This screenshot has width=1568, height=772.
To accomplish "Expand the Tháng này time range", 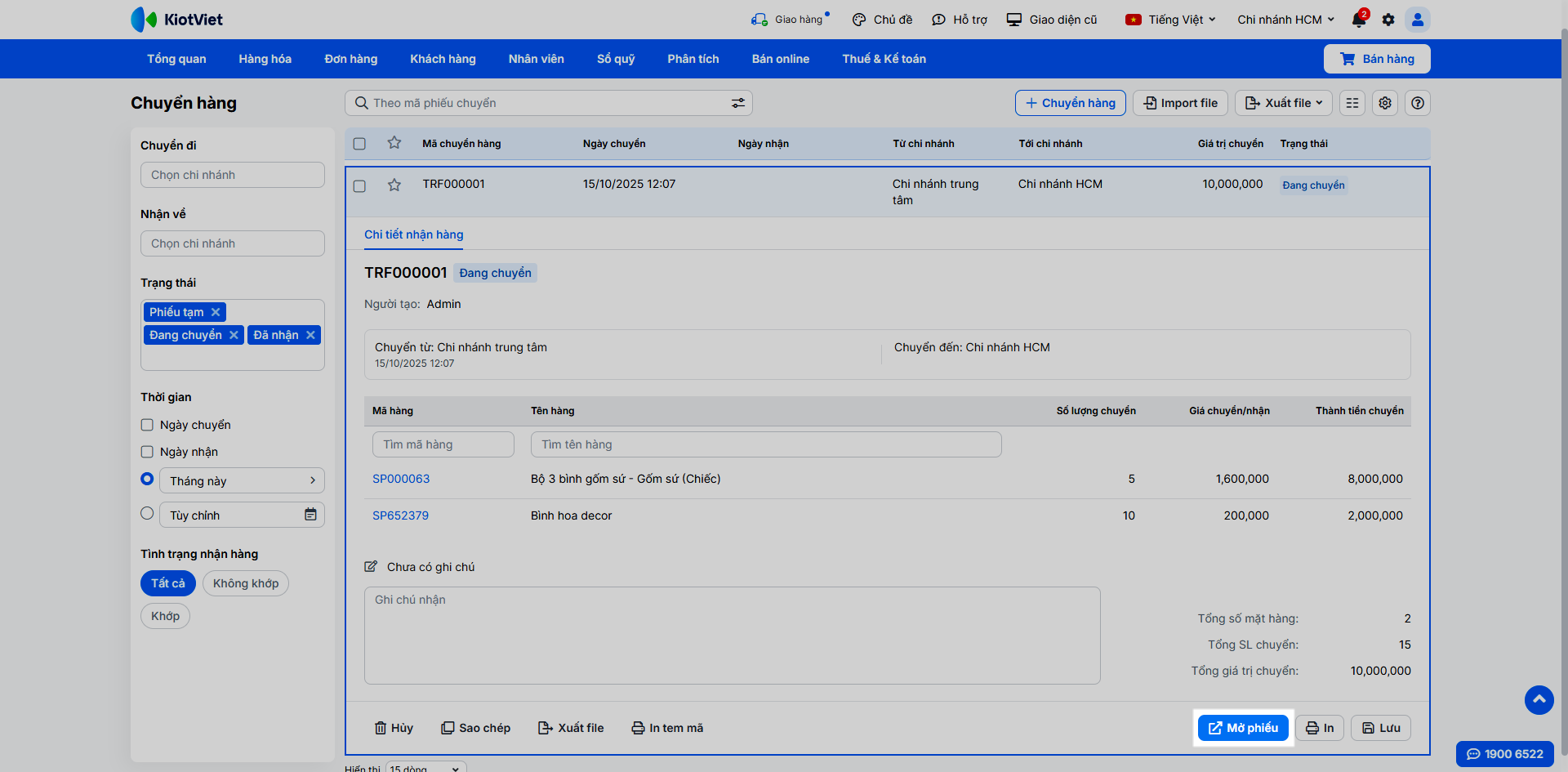I will point(242,480).
